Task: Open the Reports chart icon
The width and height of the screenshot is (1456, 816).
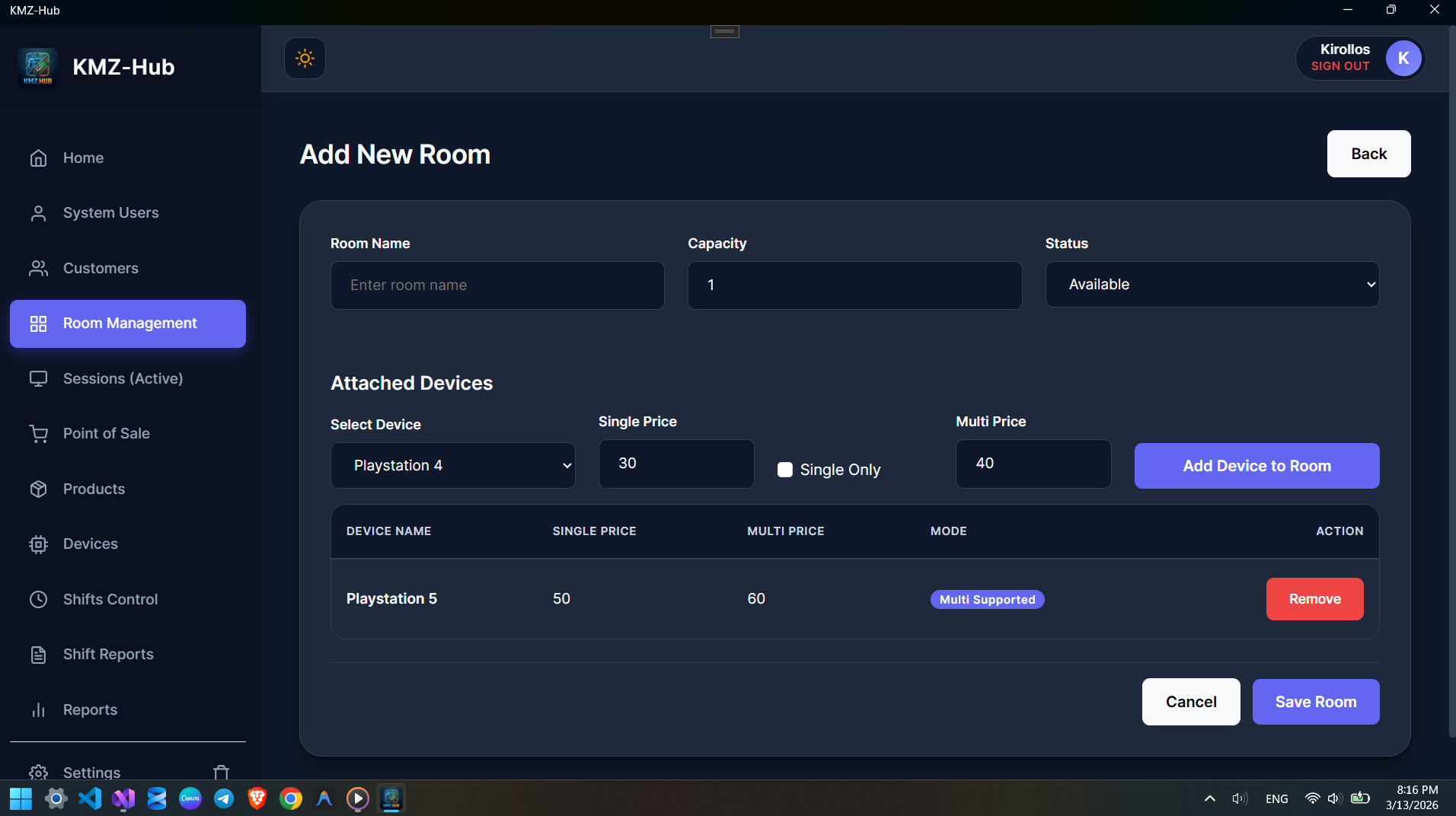Action: point(38,709)
